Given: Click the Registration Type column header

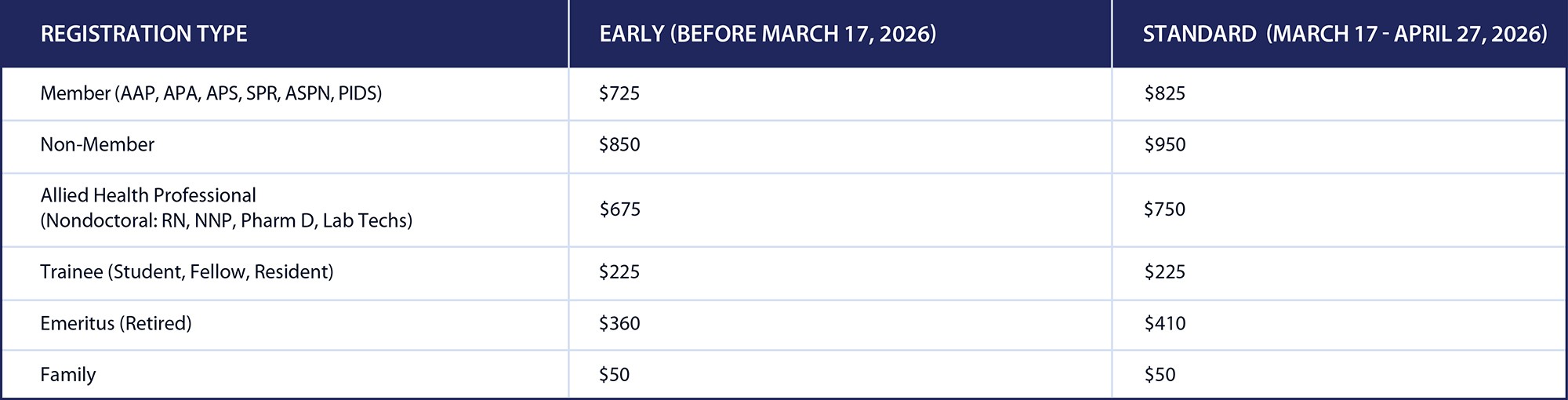Looking at the screenshot, I should 143,34.
